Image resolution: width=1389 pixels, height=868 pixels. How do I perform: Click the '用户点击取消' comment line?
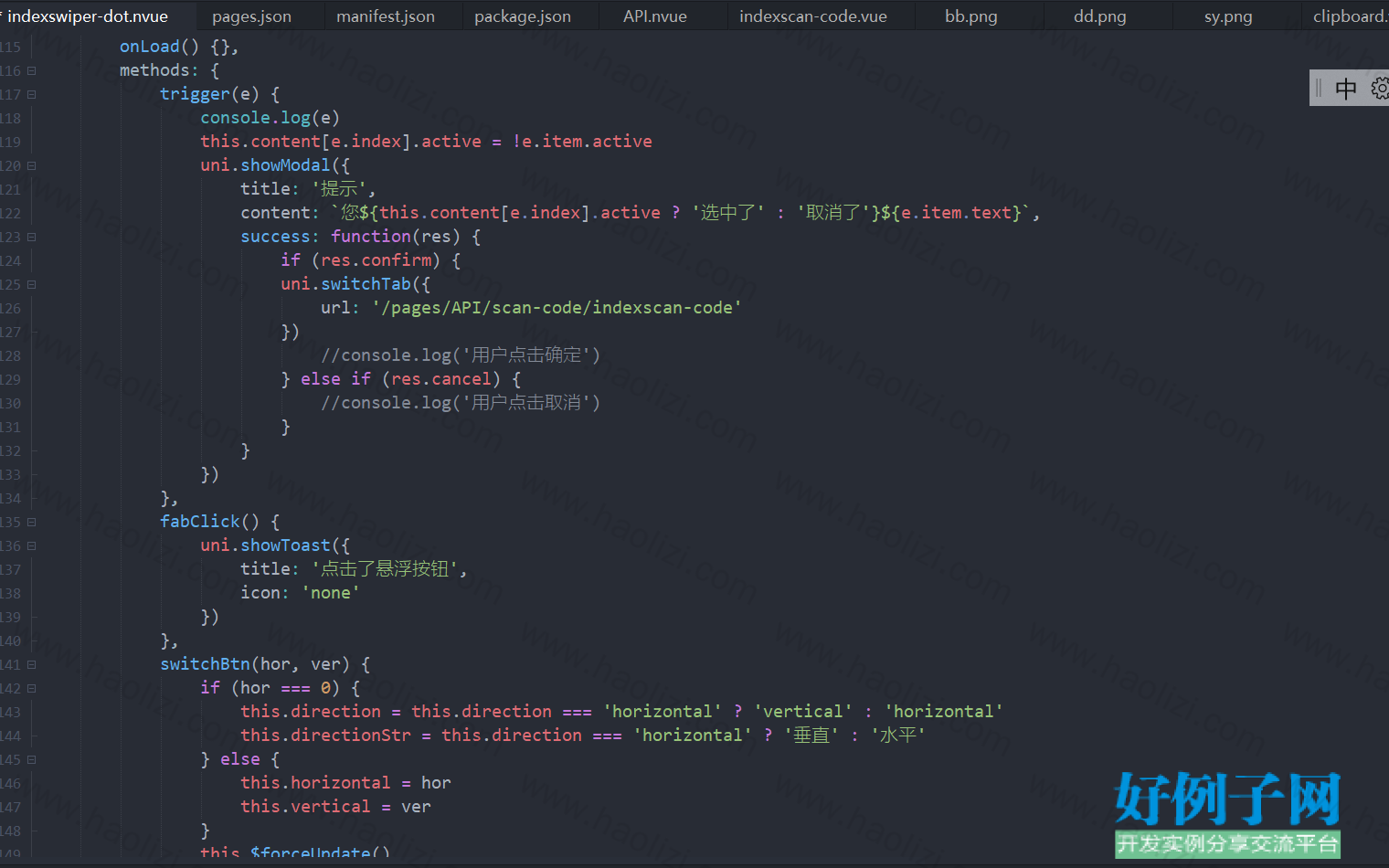coord(461,403)
